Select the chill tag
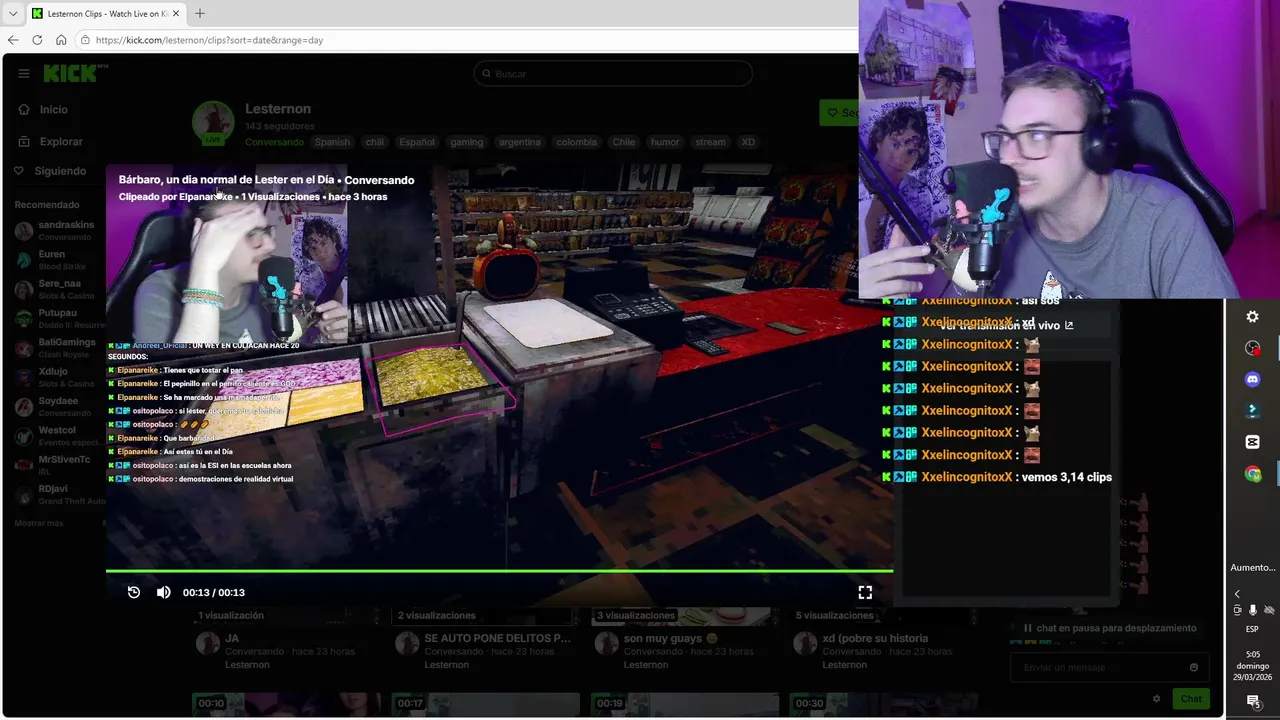 [x=374, y=142]
